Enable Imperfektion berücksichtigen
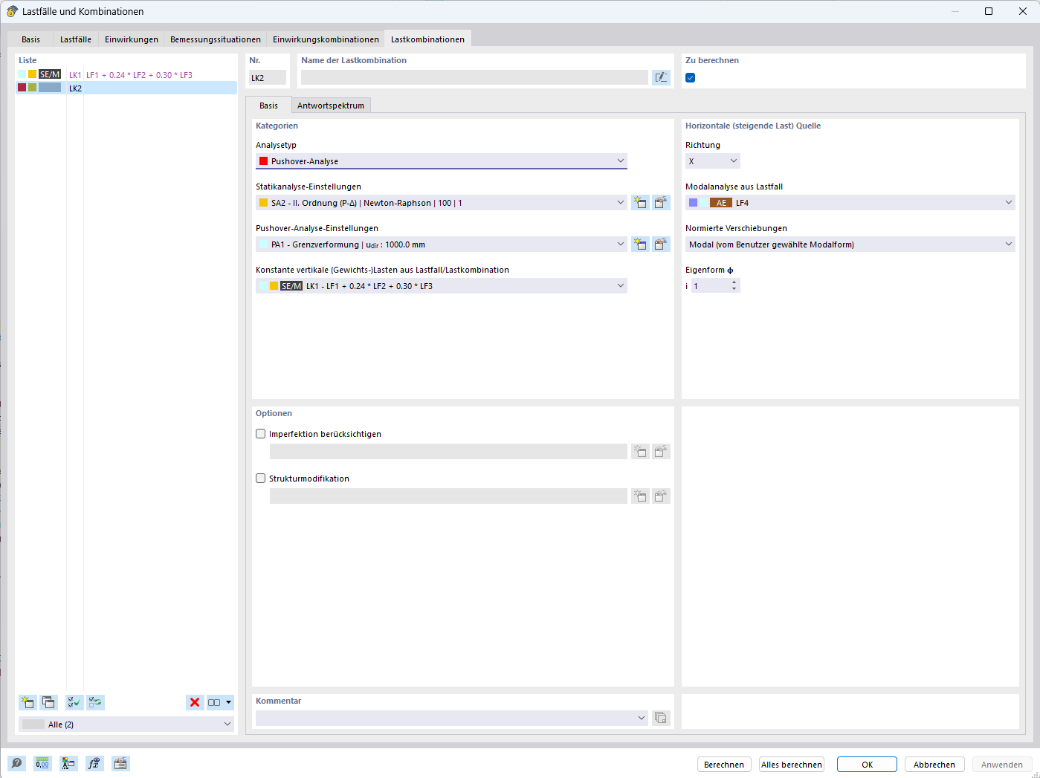Screen dimensions: 1040x778 pyautogui.click(x=261, y=434)
